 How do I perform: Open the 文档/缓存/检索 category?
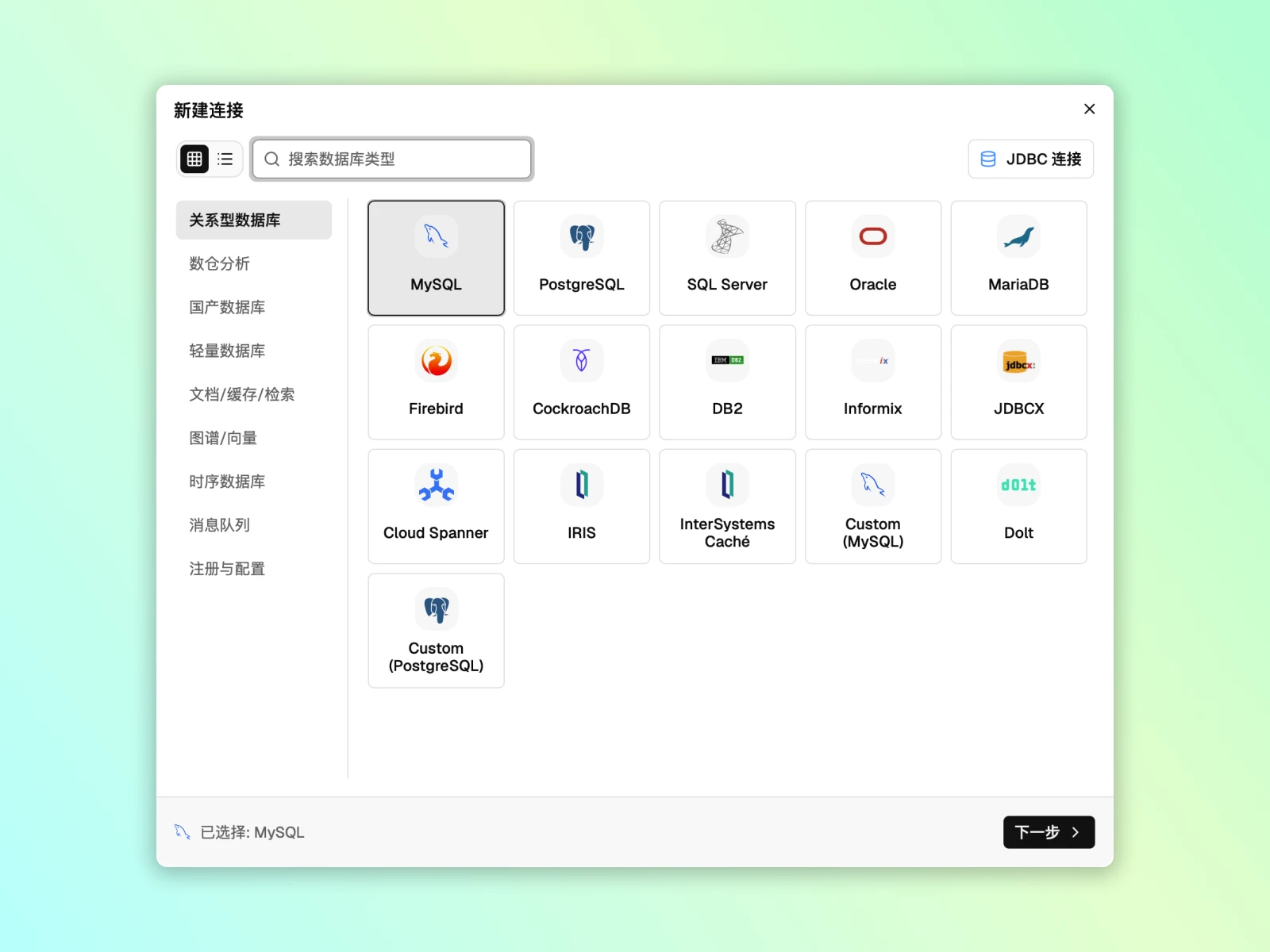coord(254,394)
